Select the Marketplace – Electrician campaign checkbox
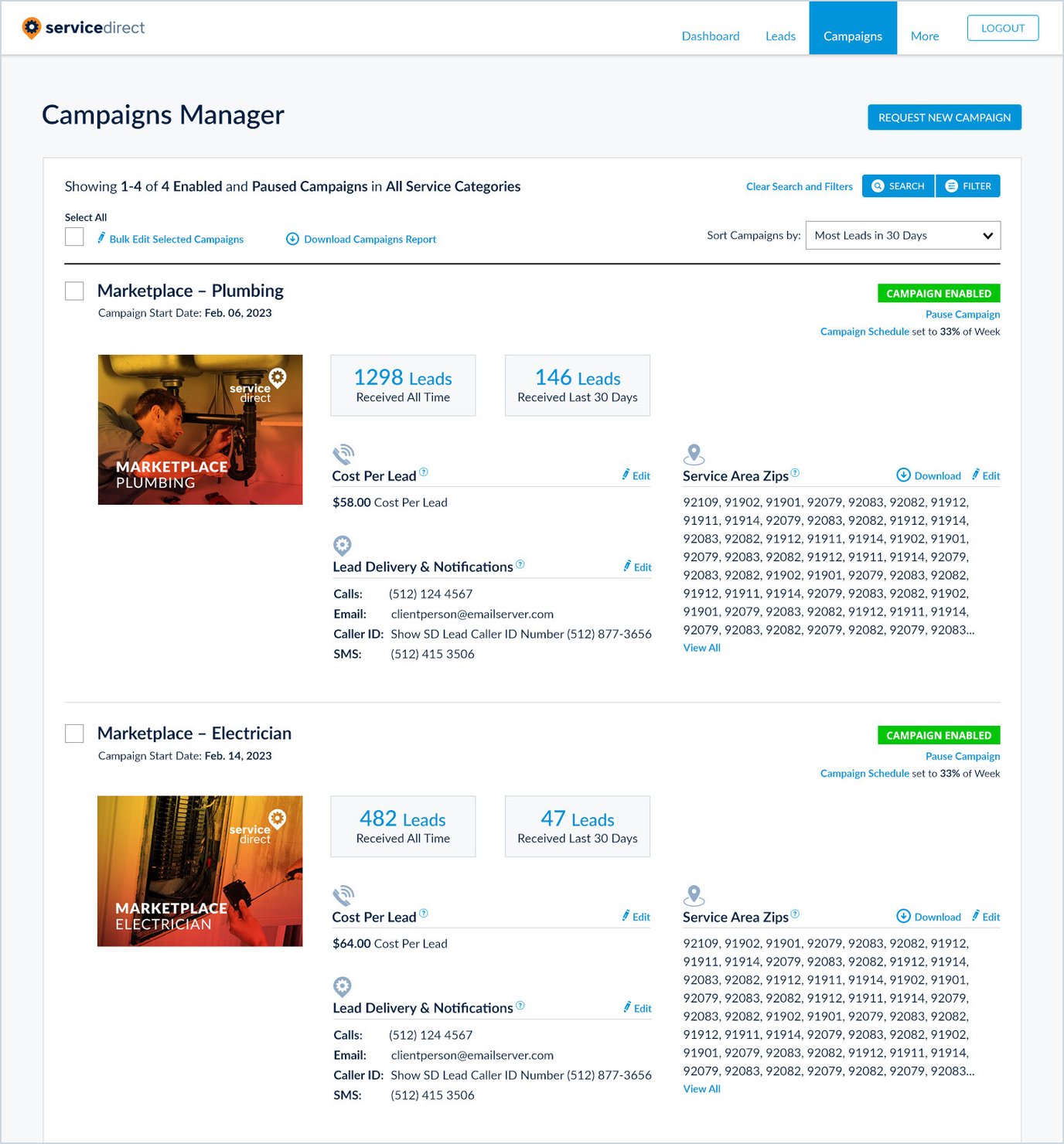This screenshot has width=1064, height=1144. coord(73,733)
